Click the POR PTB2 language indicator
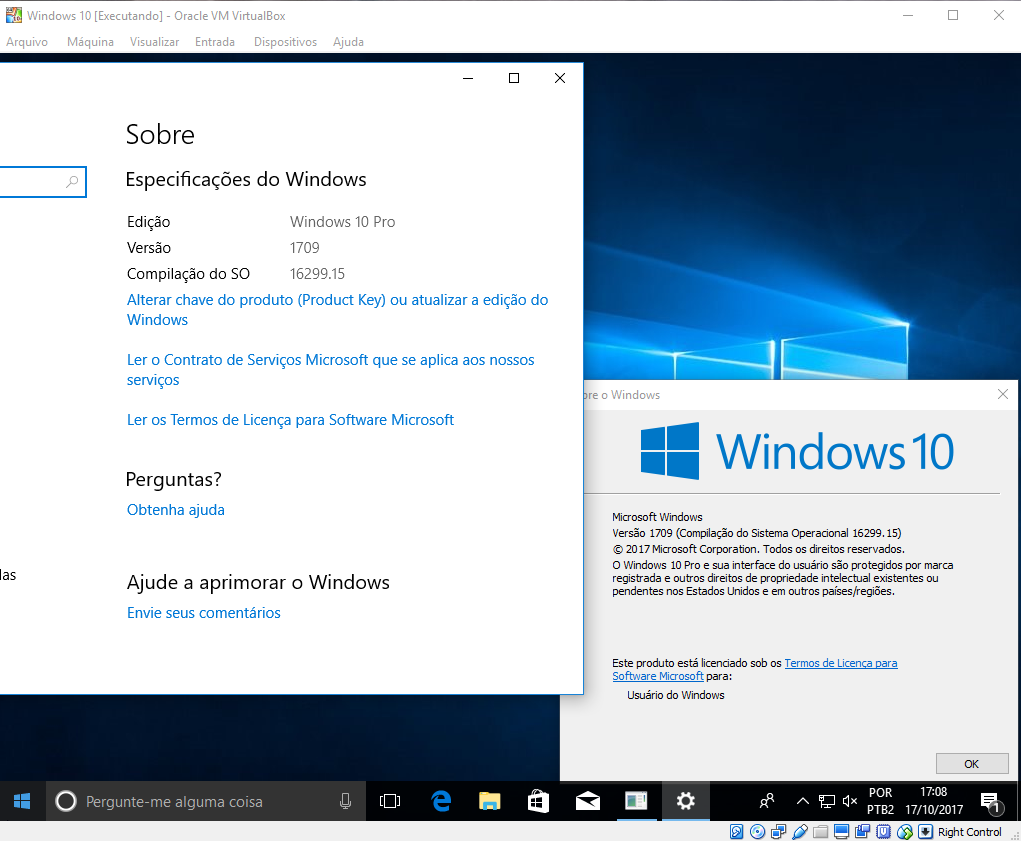Screen dimensions: 1021x841 [x=880, y=801]
